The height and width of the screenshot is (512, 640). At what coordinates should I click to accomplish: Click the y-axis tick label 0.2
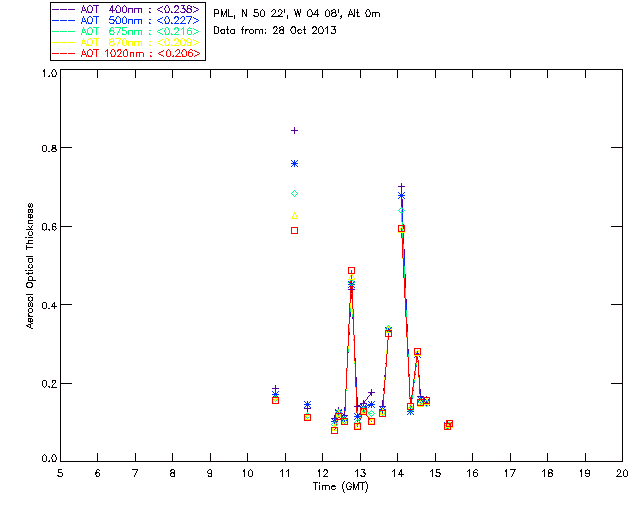coord(49,384)
